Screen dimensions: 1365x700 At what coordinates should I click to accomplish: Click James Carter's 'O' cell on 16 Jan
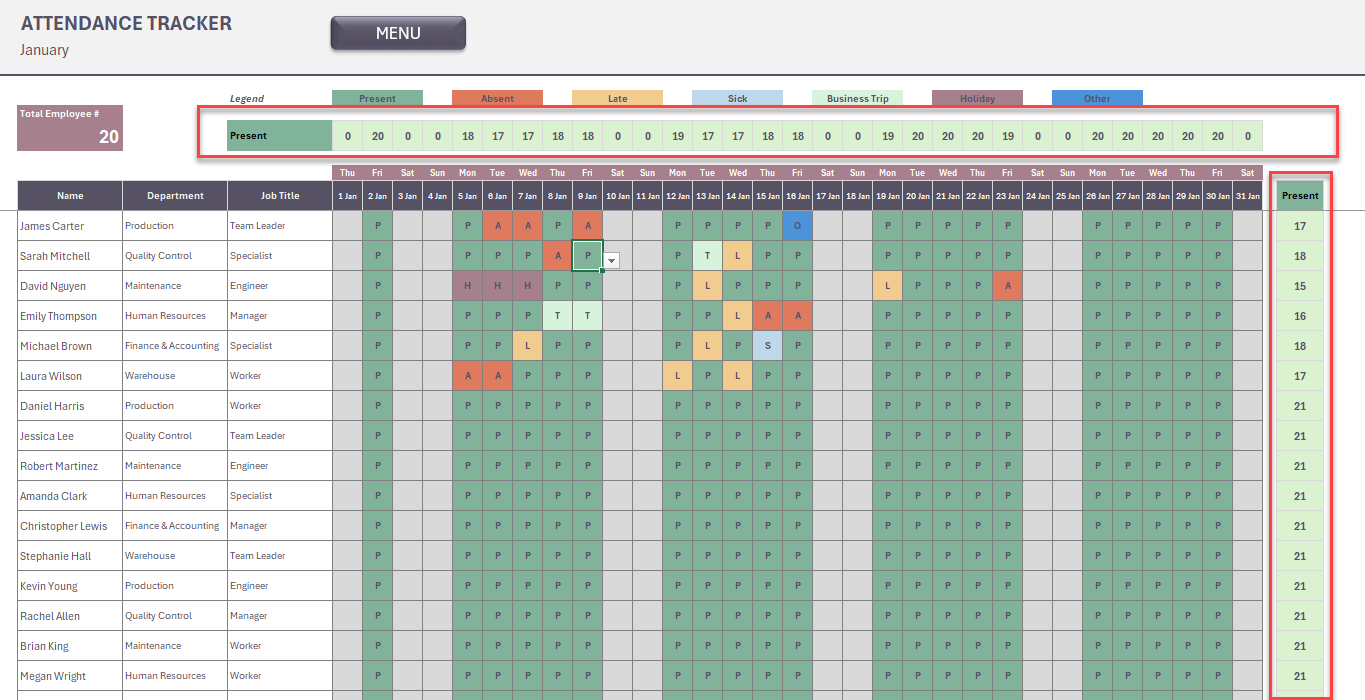click(x=797, y=226)
